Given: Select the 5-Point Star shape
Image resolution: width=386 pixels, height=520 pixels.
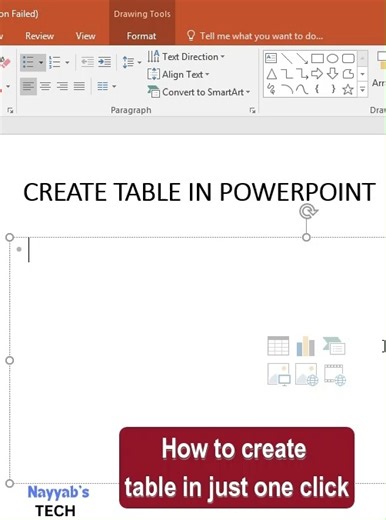Looking at the screenshot, I should [348, 89].
